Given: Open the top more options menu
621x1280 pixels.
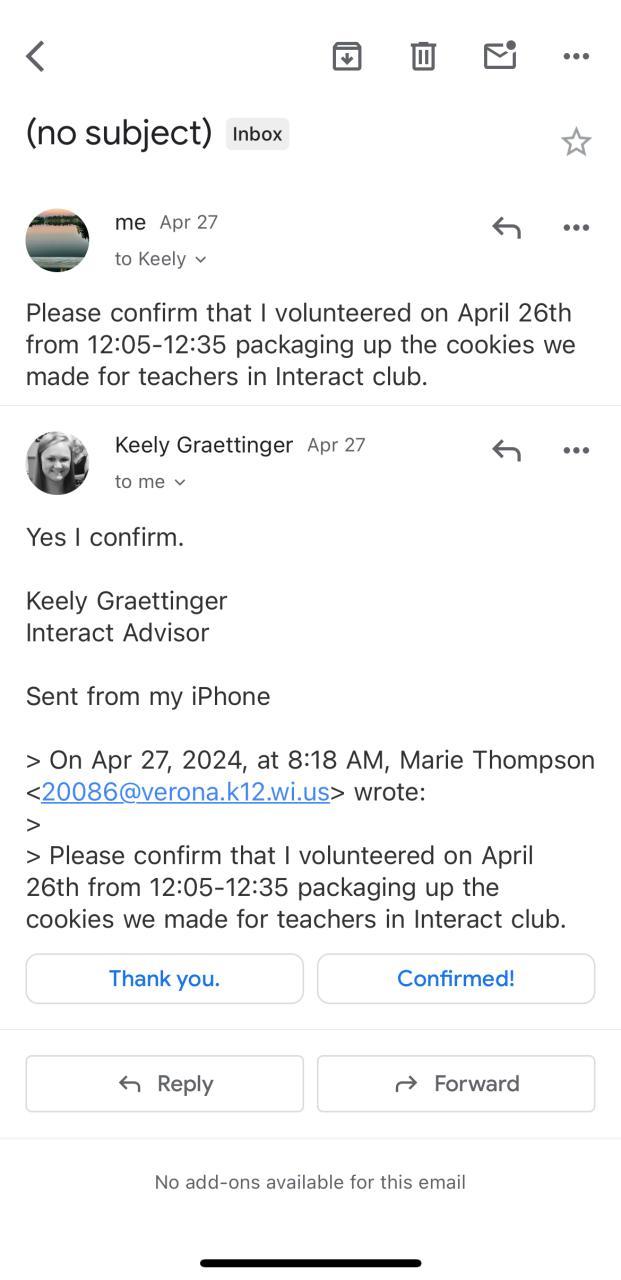Looking at the screenshot, I should point(576,56).
